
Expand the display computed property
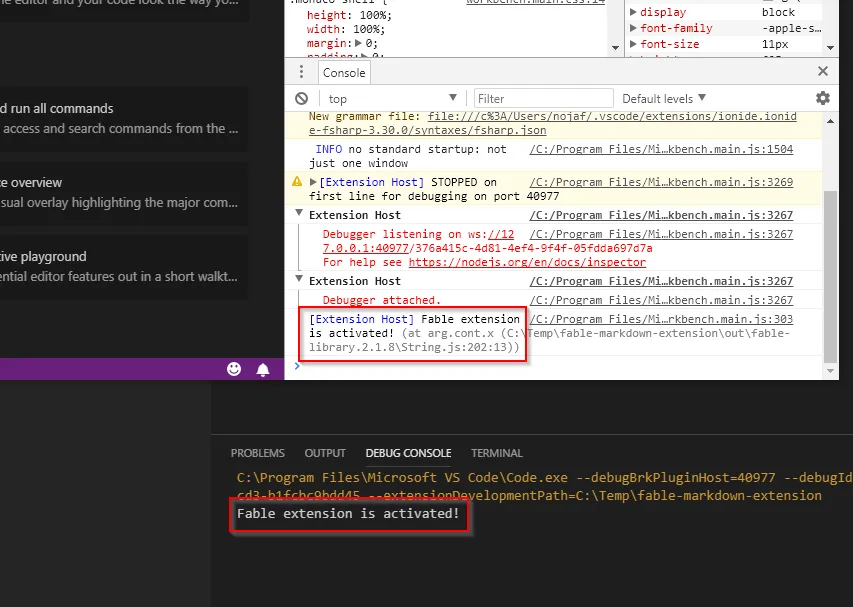click(632, 12)
